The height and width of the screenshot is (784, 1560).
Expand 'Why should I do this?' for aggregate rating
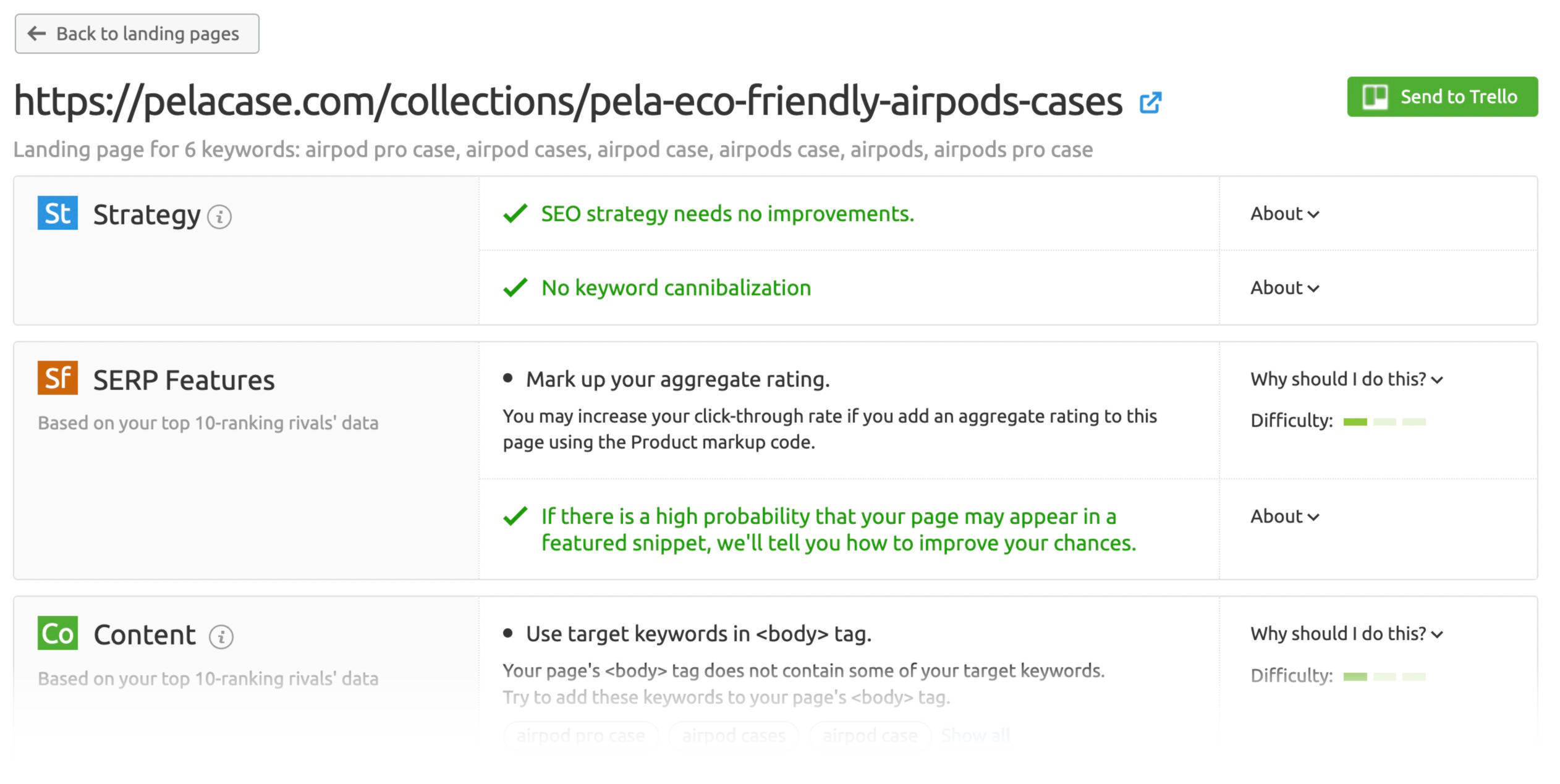(1346, 379)
